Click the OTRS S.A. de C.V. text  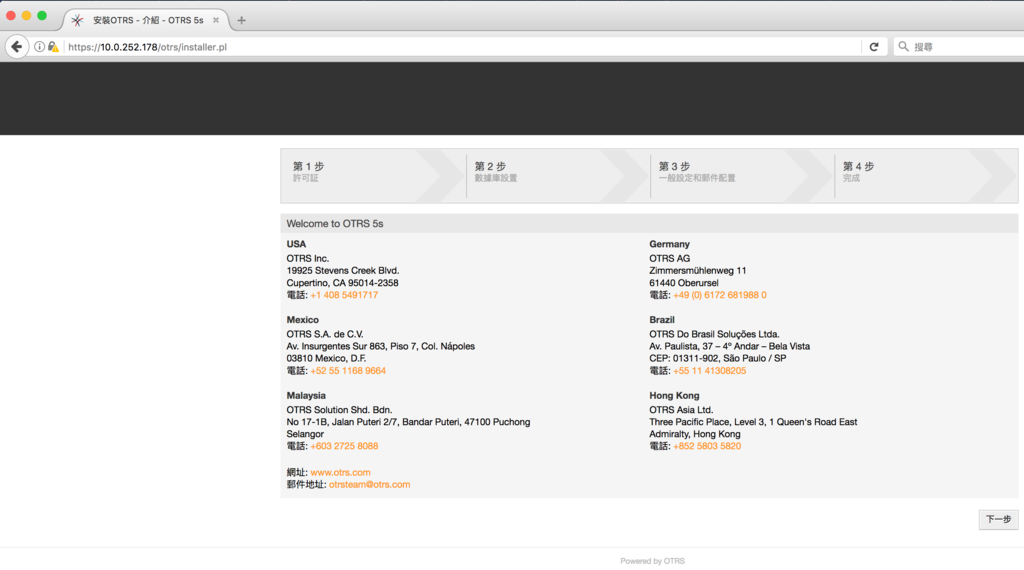tap(325, 334)
